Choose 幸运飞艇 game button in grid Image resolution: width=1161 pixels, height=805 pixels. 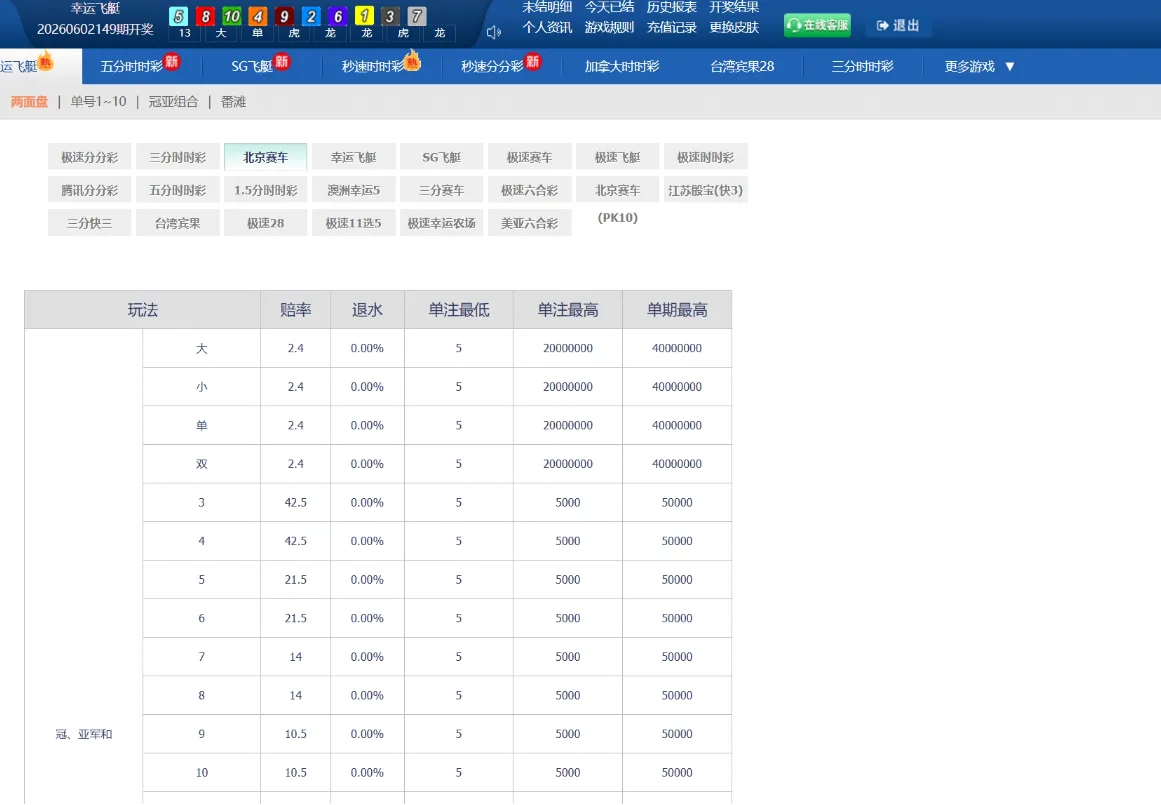pos(354,157)
